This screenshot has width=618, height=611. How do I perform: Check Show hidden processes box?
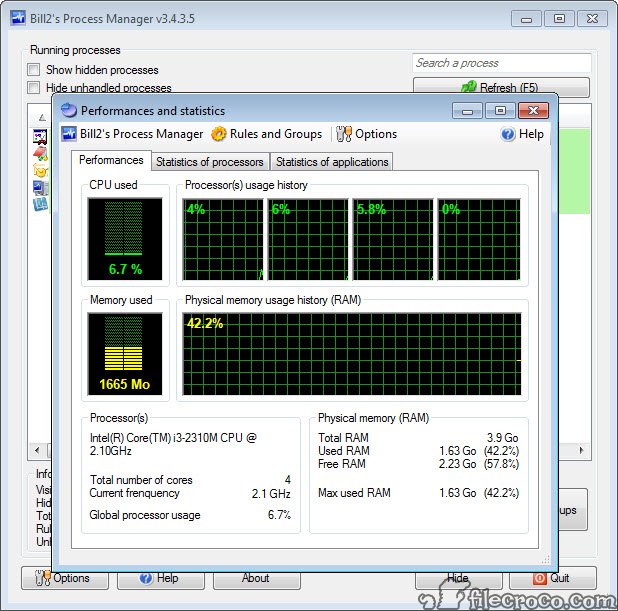coord(34,70)
